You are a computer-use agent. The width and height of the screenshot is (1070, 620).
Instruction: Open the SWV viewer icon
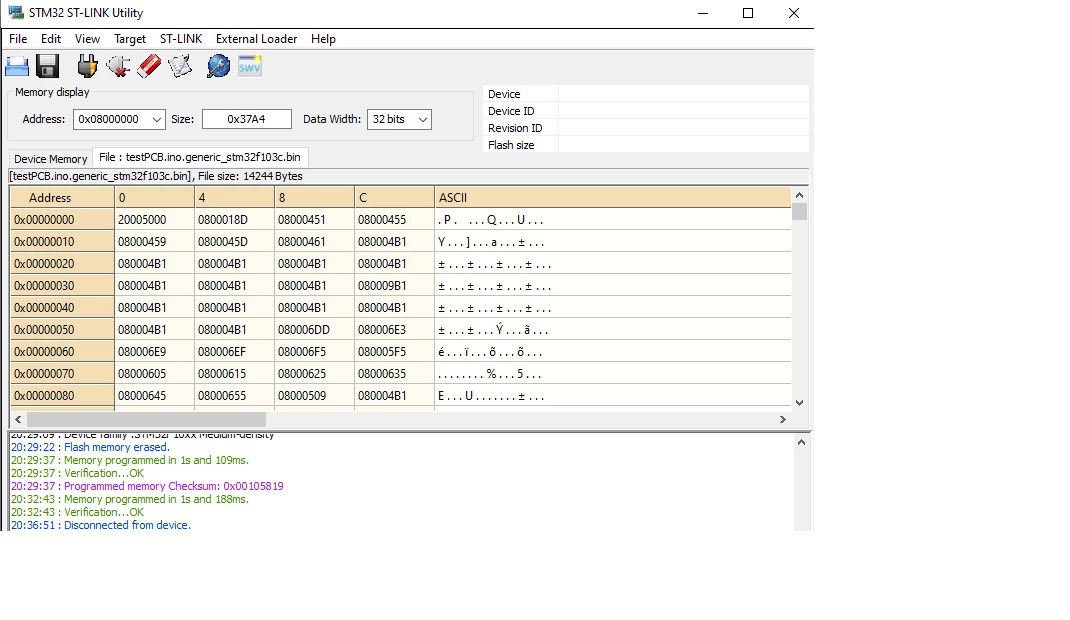250,66
